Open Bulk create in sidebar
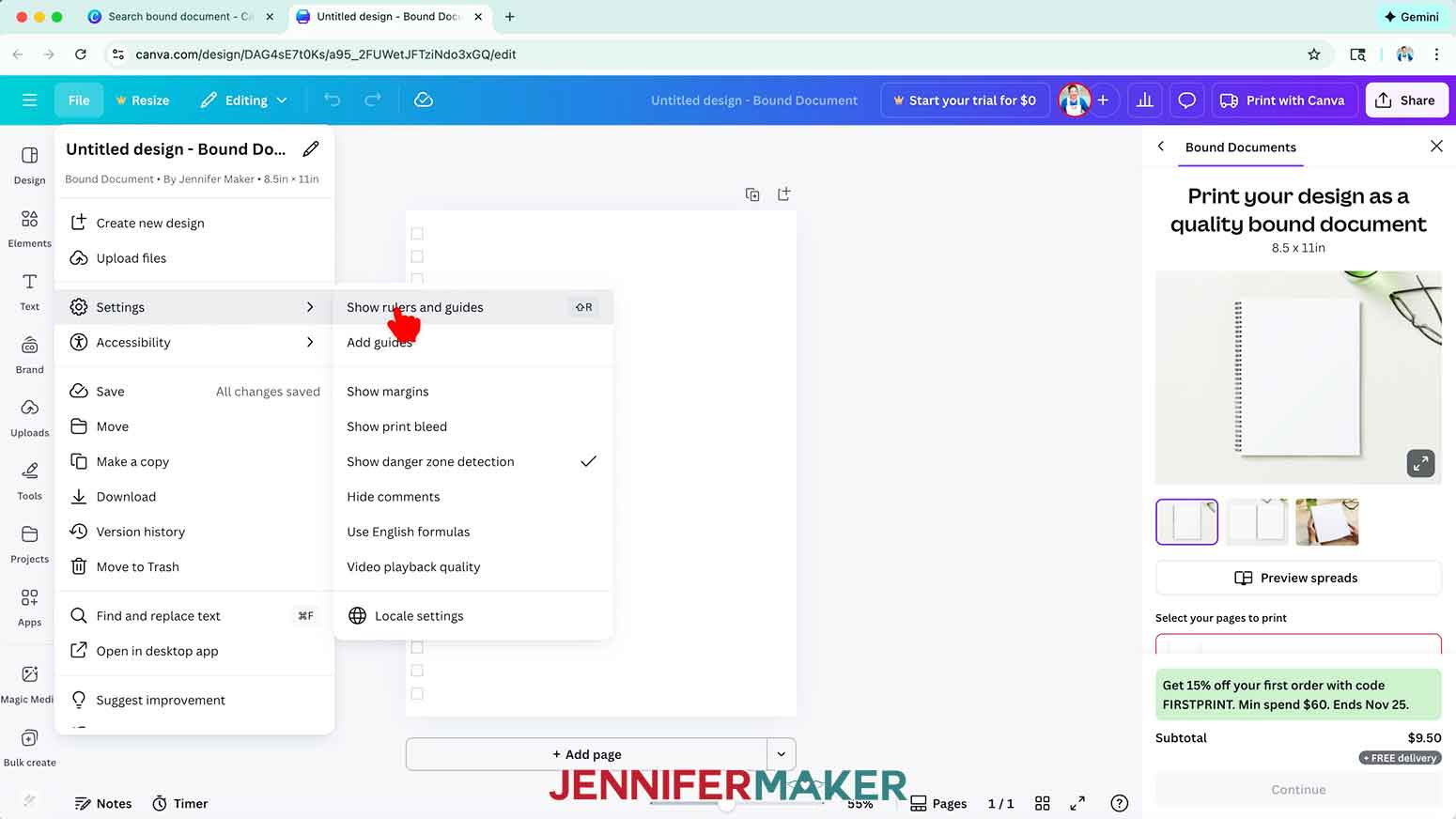Image resolution: width=1456 pixels, height=819 pixels. pos(29,747)
